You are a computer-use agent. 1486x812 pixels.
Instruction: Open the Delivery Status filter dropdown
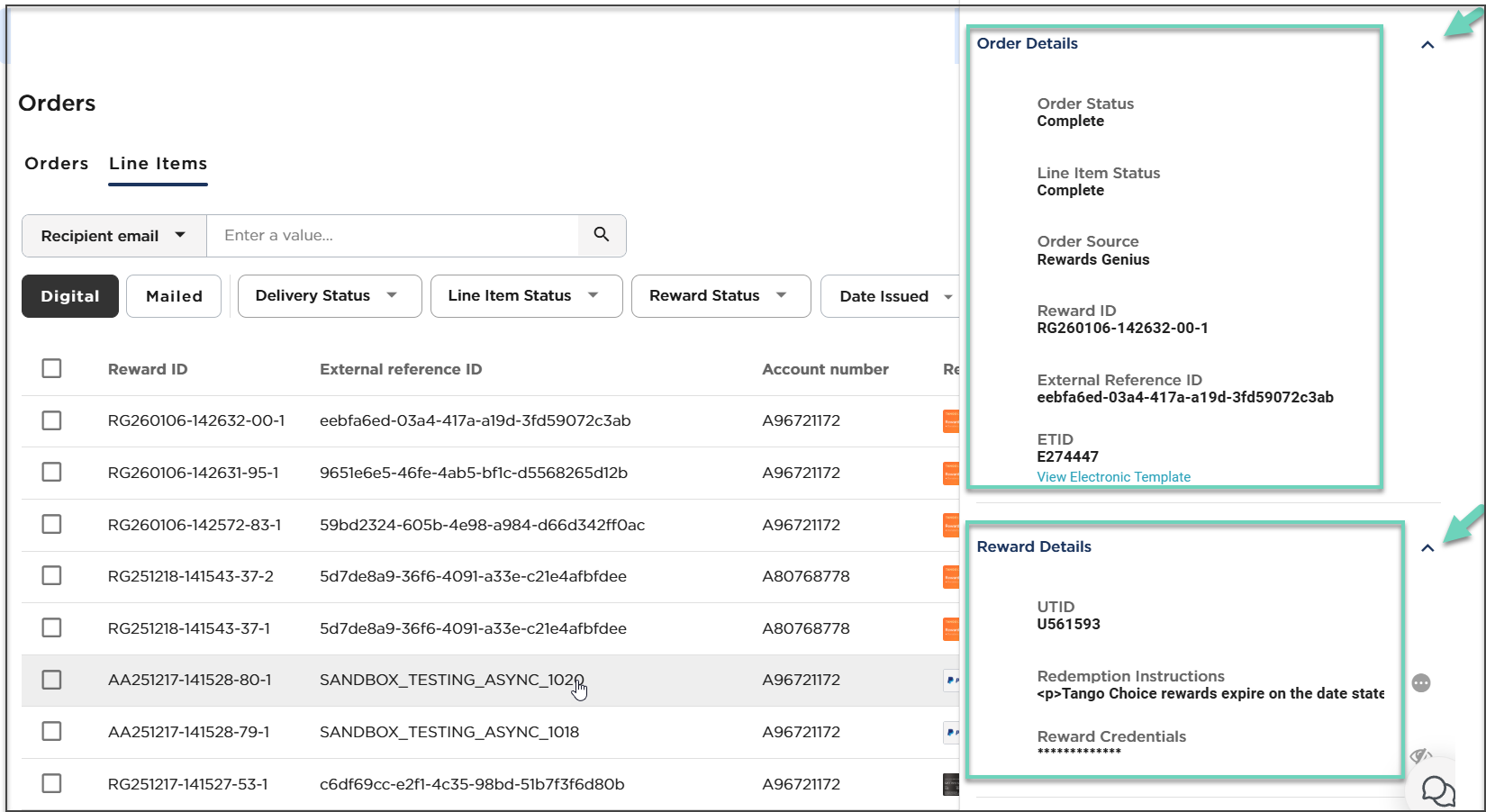coord(329,296)
